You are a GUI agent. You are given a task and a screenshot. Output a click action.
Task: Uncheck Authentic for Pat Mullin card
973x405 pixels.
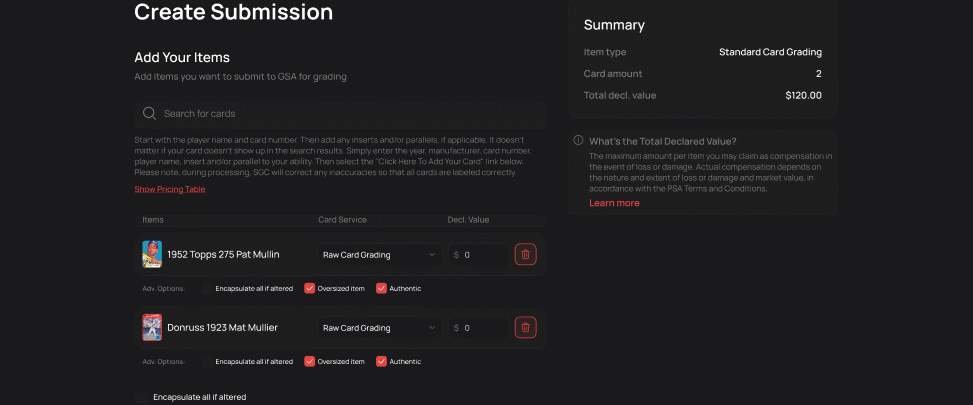[x=381, y=289]
